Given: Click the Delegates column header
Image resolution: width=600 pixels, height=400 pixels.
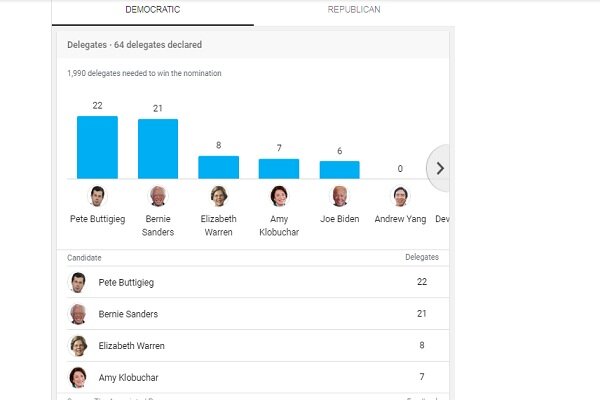Looking at the screenshot, I should [422, 257].
